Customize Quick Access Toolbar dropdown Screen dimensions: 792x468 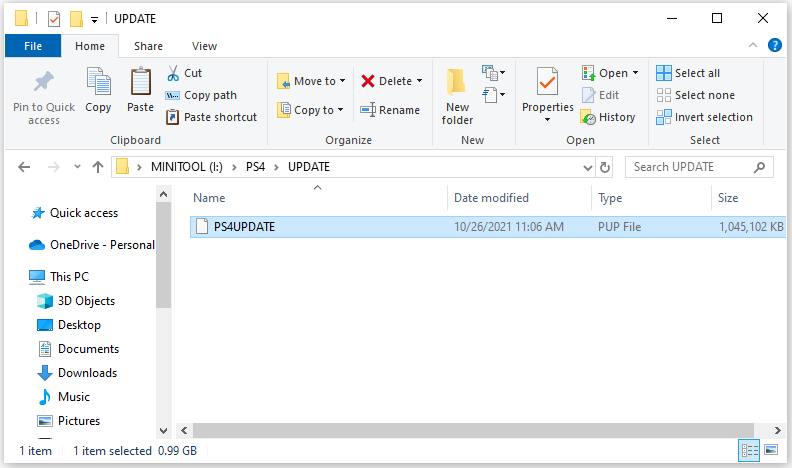pyautogui.click(x=94, y=20)
